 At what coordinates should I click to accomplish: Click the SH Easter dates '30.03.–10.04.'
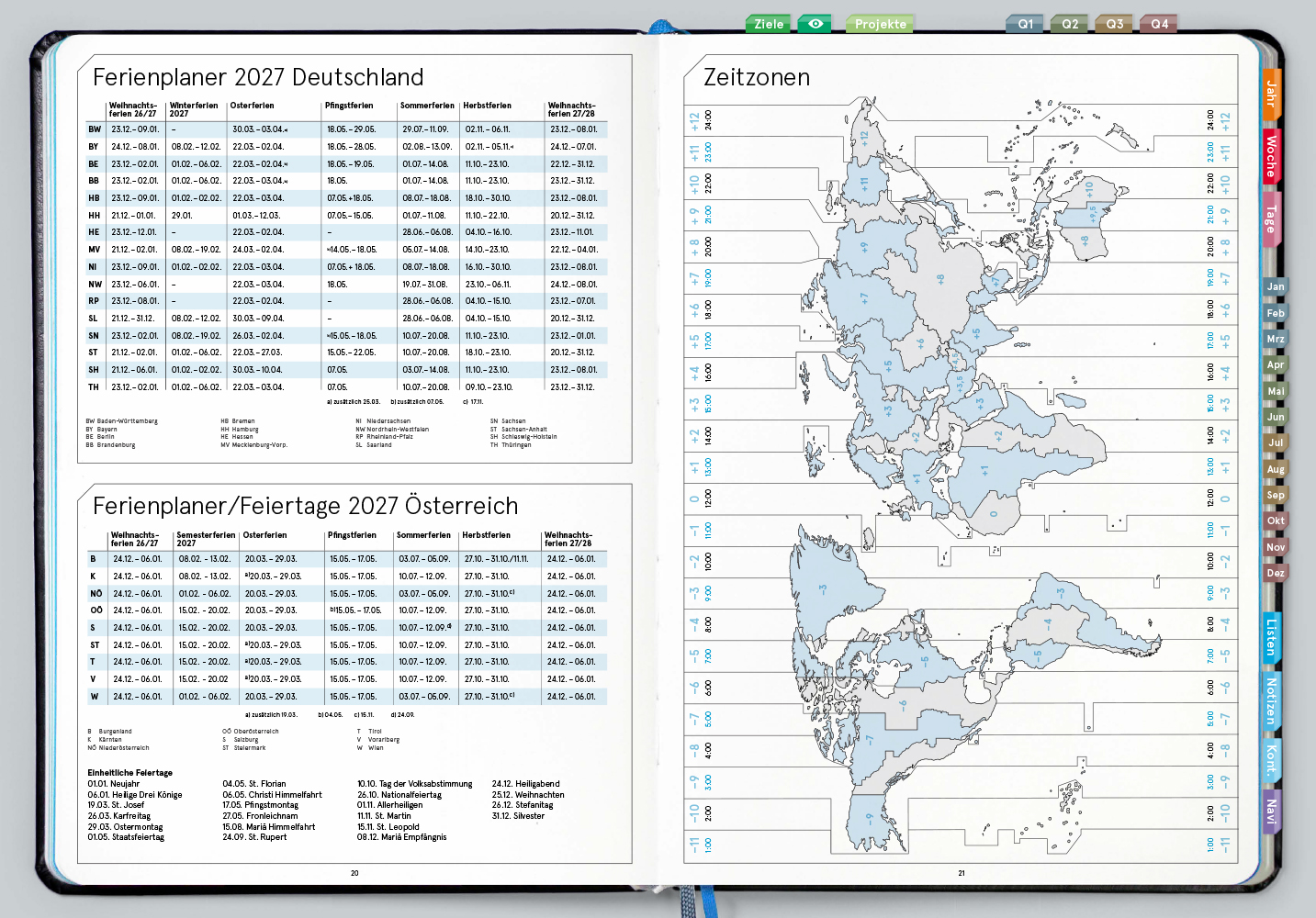coord(257,370)
